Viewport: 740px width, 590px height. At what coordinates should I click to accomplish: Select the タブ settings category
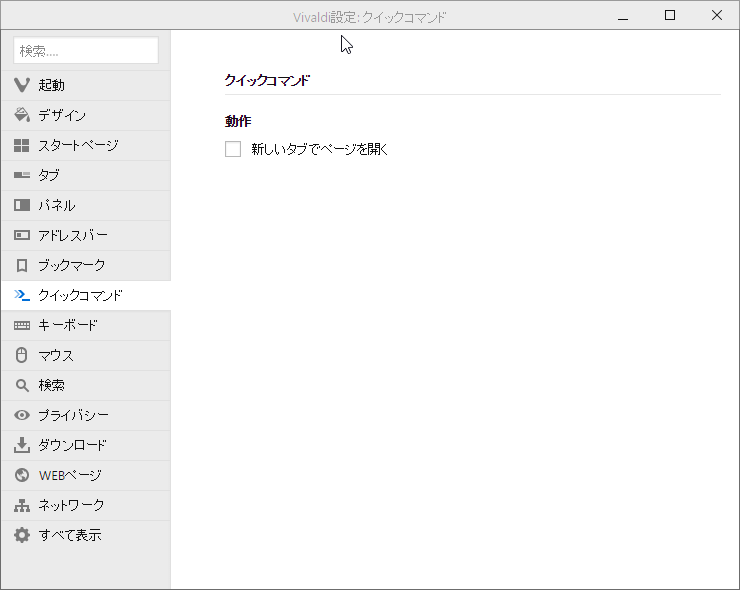[x=86, y=175]
